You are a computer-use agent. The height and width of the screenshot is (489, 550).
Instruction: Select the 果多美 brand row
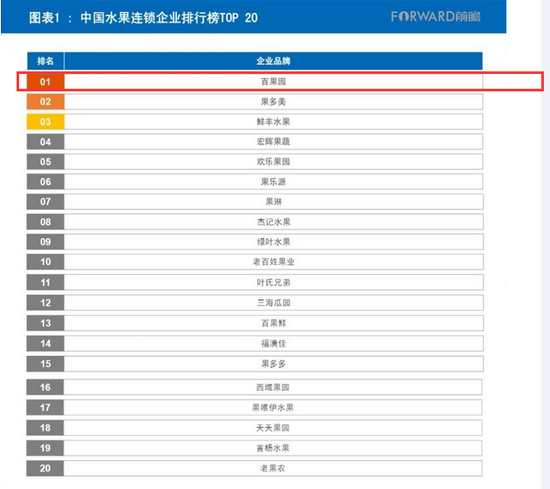(x=255, y=102)
